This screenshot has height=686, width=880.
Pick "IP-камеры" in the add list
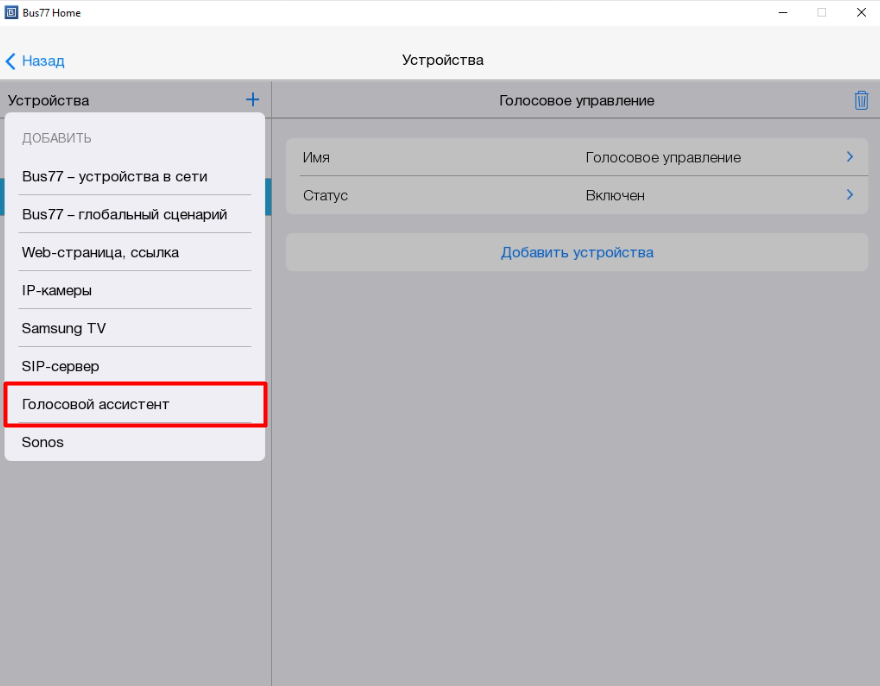(57, 290)
